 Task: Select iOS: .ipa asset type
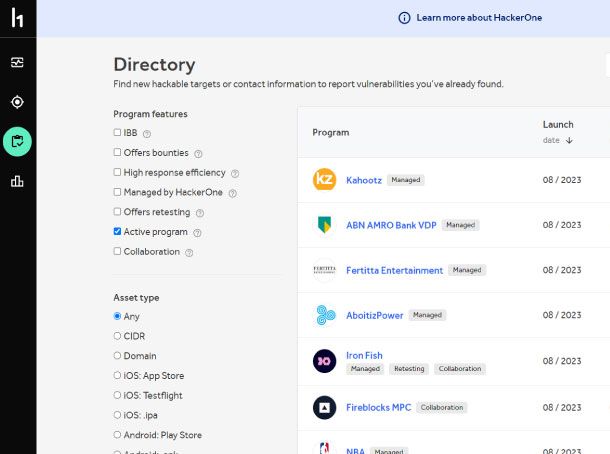tap(117, 415)
